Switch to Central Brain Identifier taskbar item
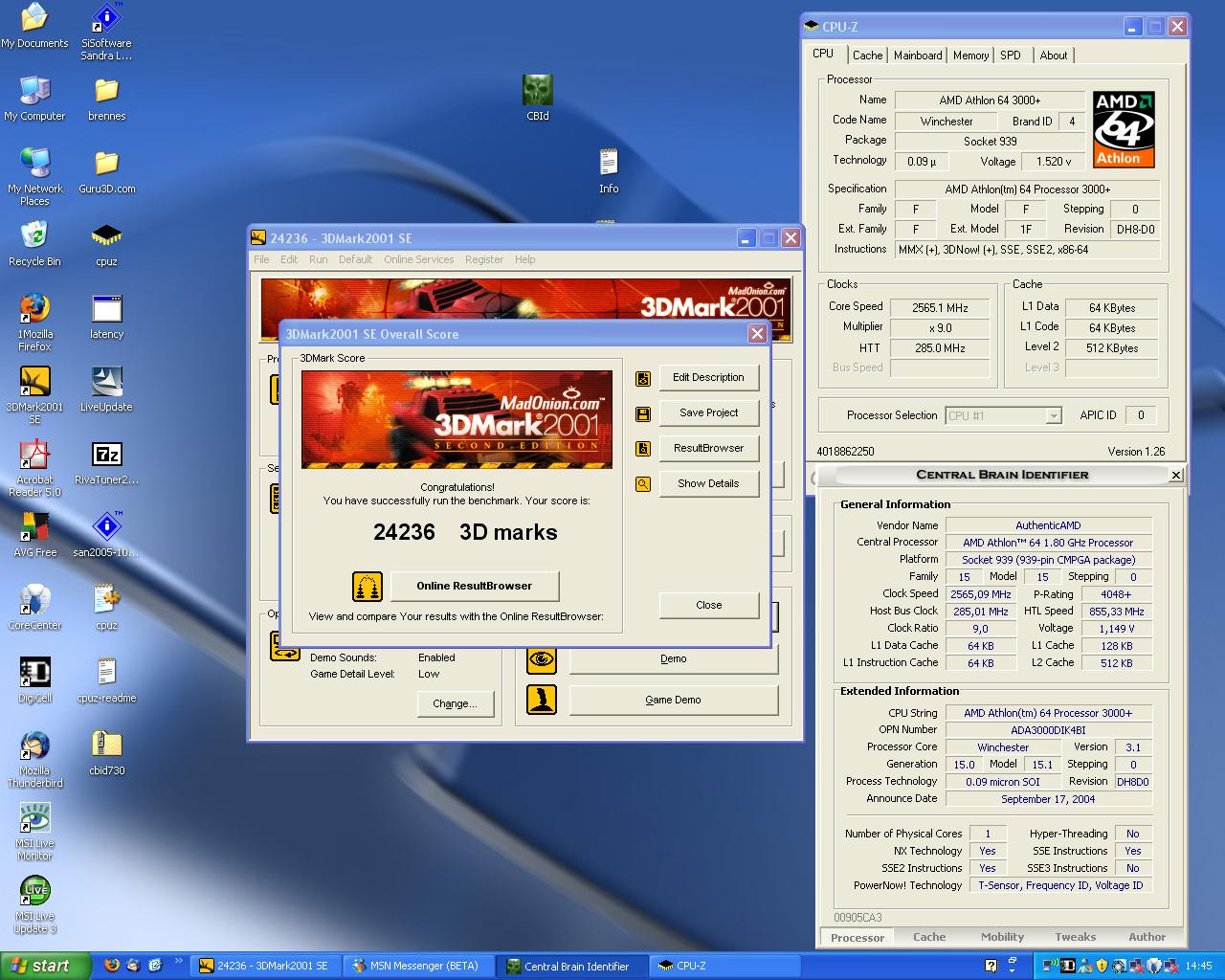This screenshot has height=980, width=1225. [x=573, y=966]
